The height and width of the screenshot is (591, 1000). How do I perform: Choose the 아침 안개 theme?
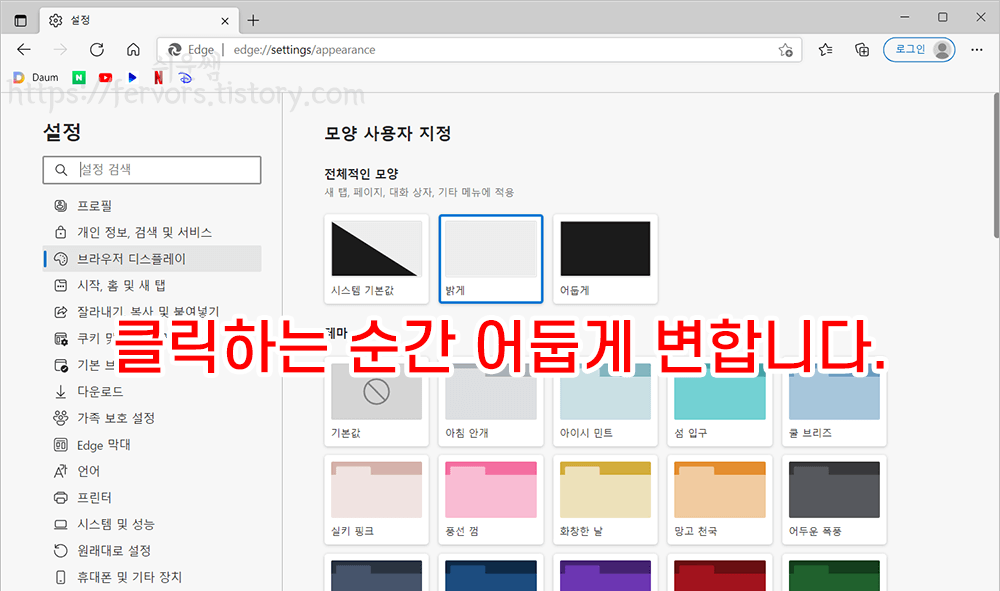point(491,402)
